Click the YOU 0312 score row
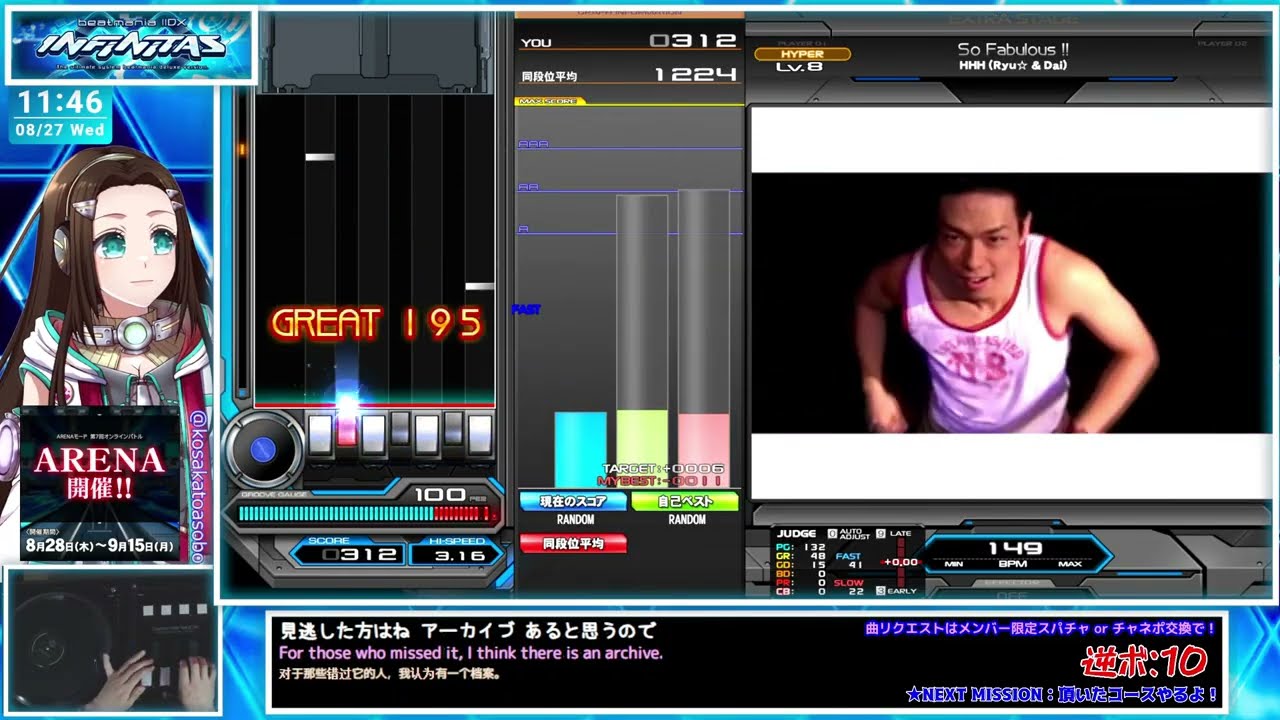Viewport: 1280px width, 720px height. point(629,42)
